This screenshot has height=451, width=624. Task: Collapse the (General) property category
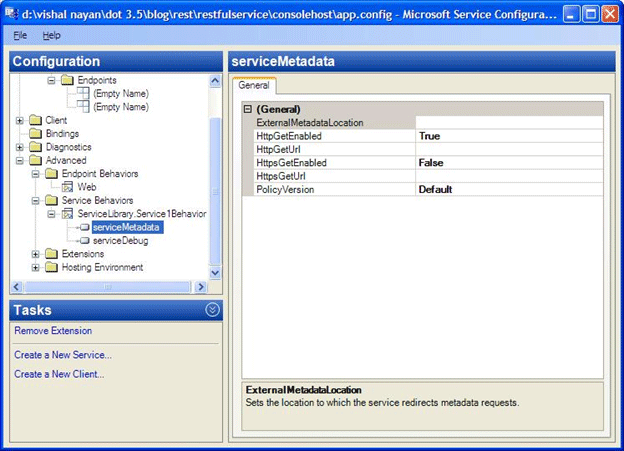pyautogui.click(x=247, y=109)
